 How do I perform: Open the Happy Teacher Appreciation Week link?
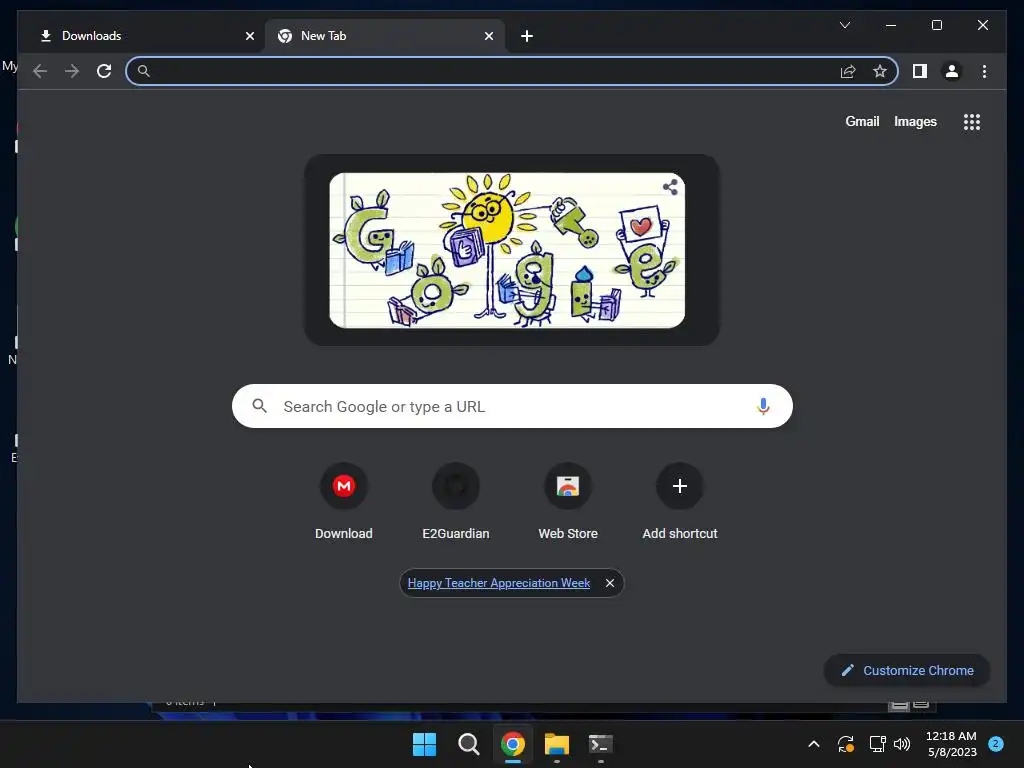(x=499, y=583)
